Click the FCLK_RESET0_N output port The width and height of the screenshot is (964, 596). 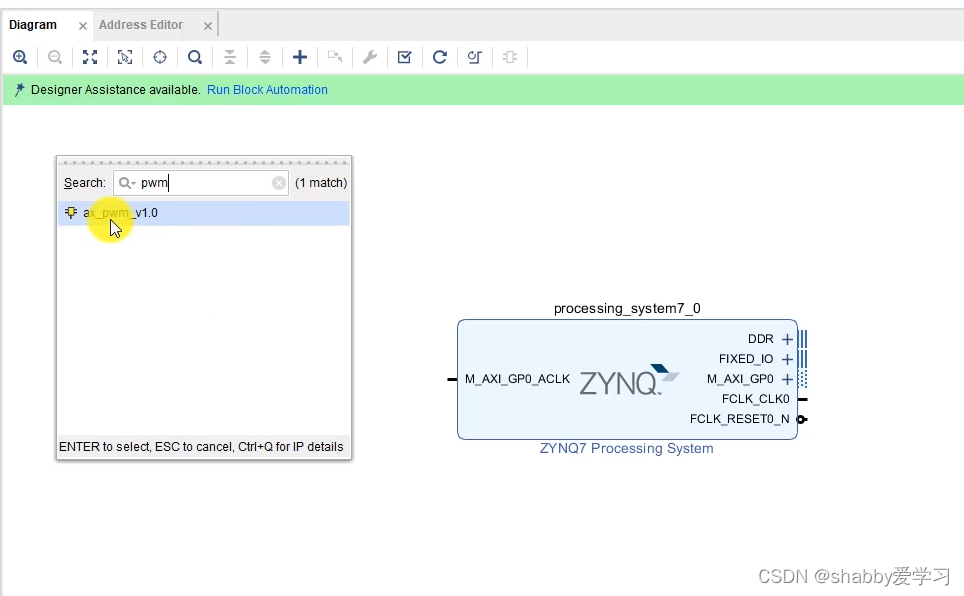pyautogui.click(x=802, y=419)
